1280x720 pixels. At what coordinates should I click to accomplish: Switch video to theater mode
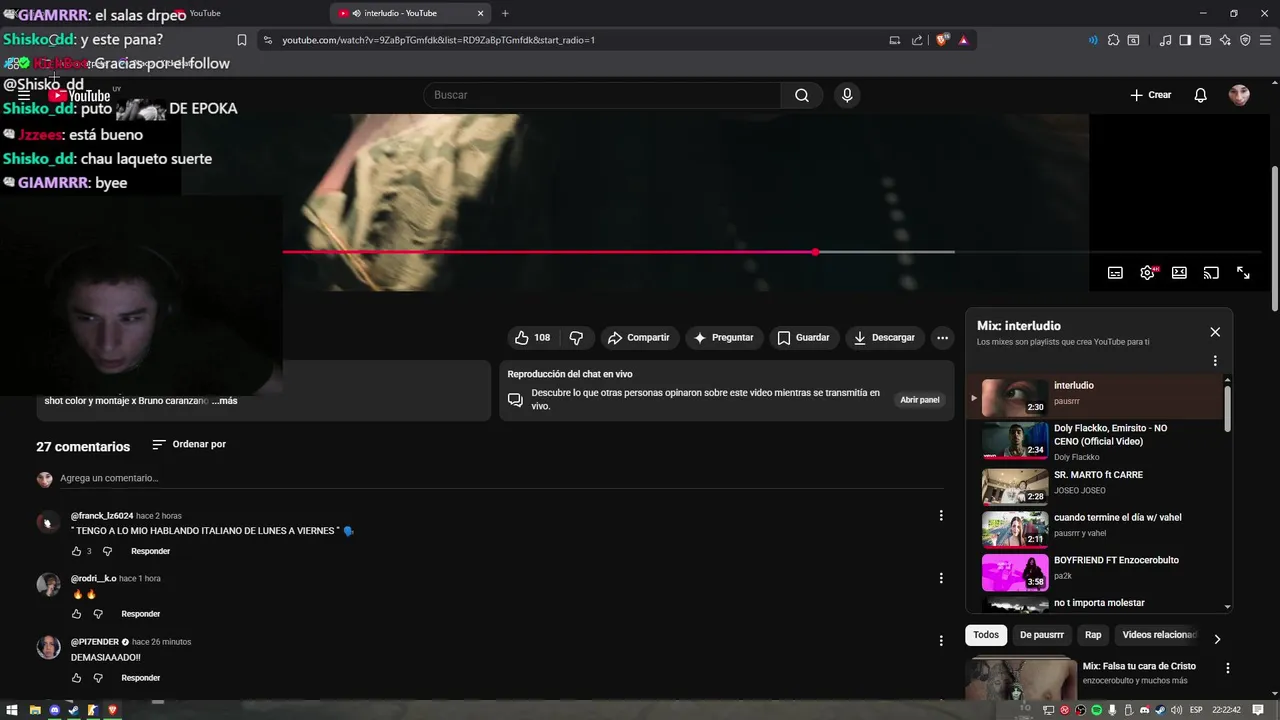coord(1179,272)
